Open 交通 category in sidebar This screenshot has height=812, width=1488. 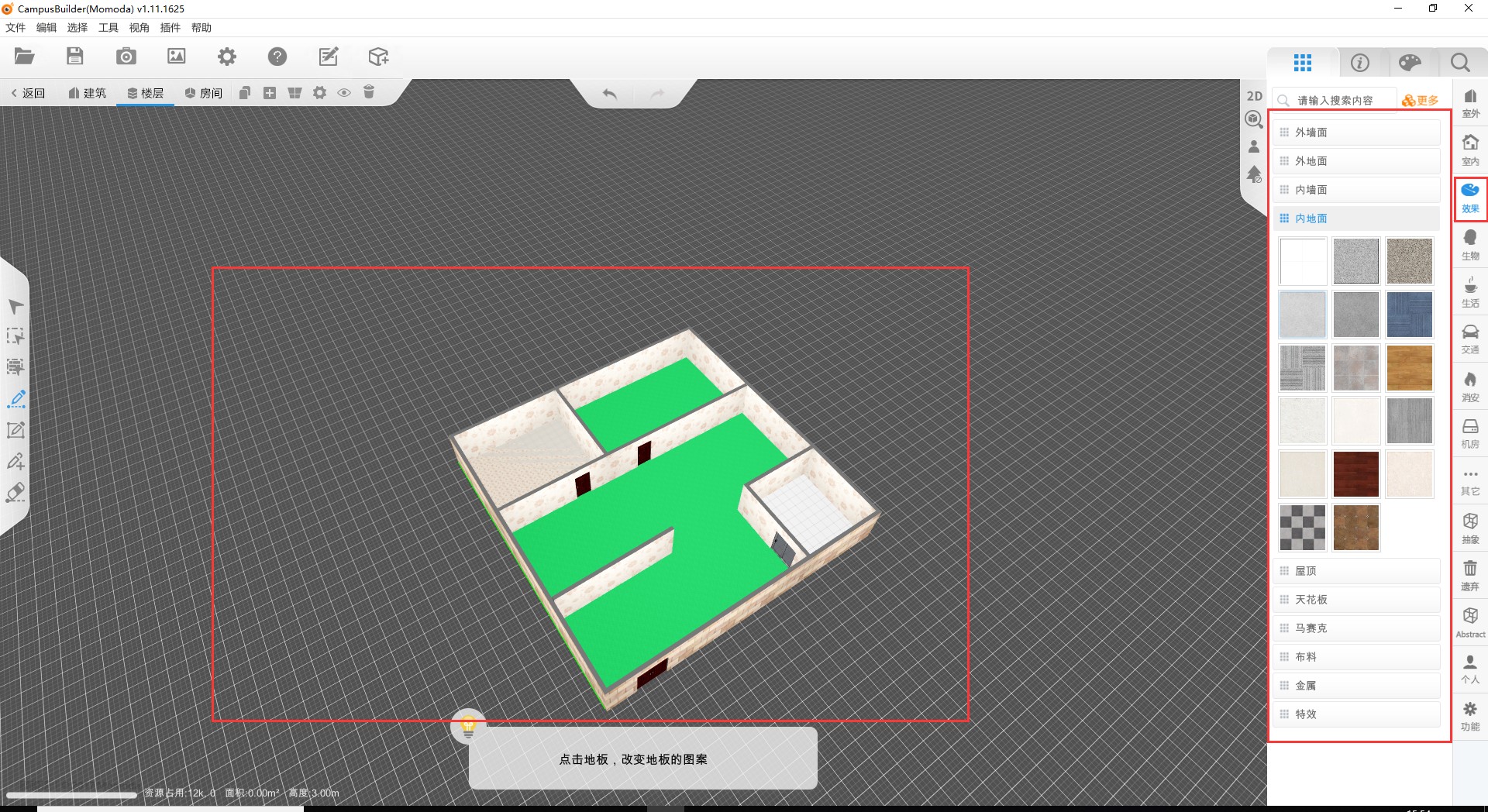tap(1470, 339)
